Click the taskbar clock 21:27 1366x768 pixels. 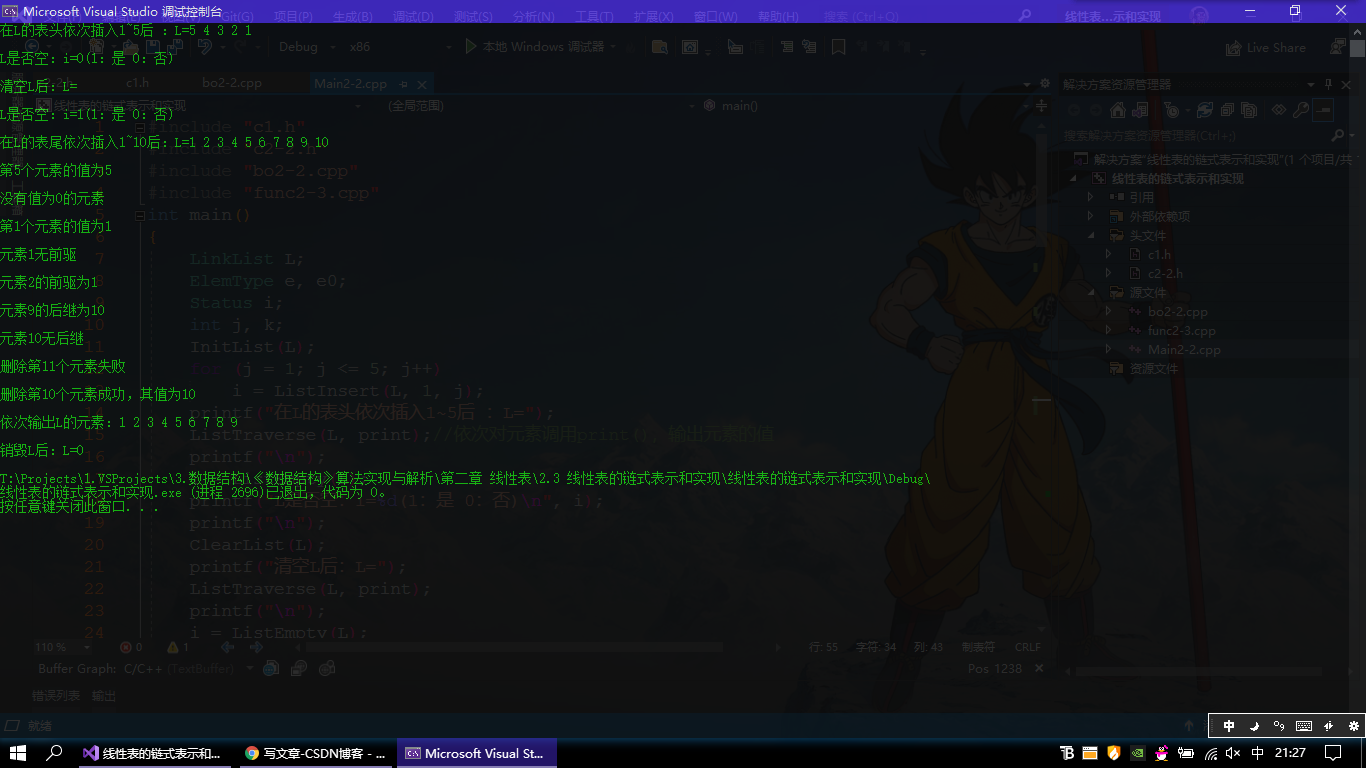tap(1291, 753)
